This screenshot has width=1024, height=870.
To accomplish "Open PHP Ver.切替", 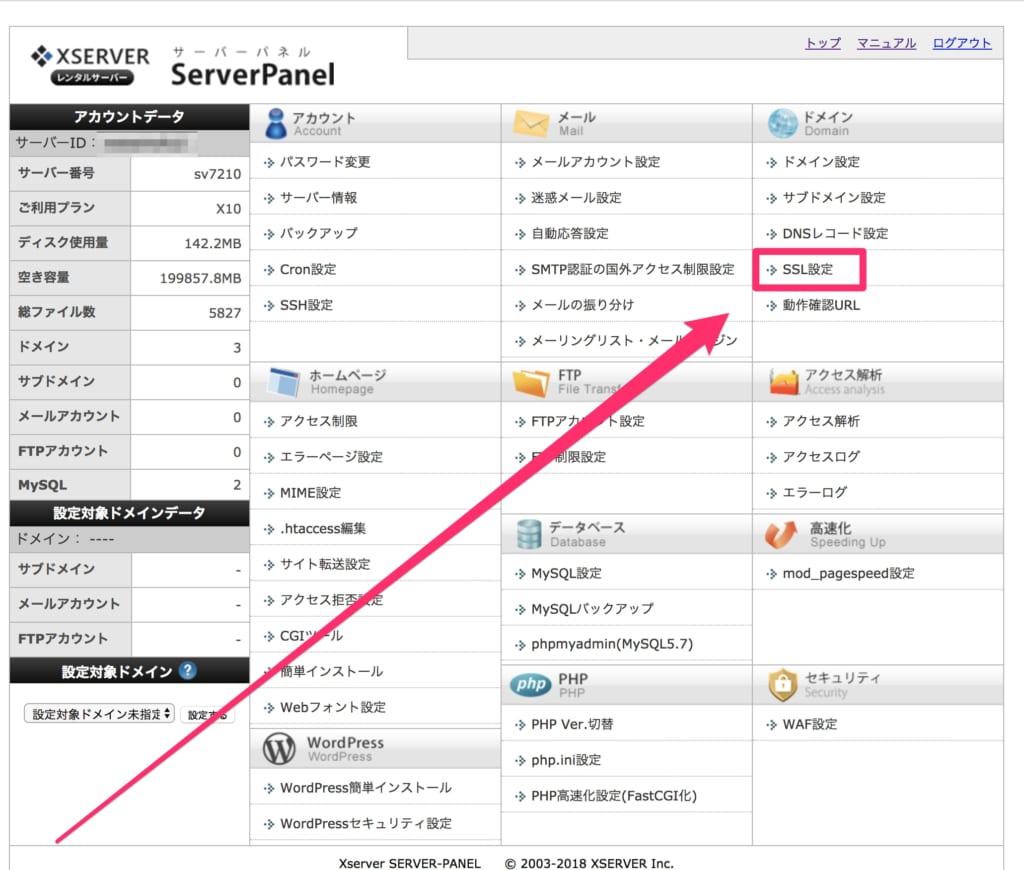I will coord(572,724).
